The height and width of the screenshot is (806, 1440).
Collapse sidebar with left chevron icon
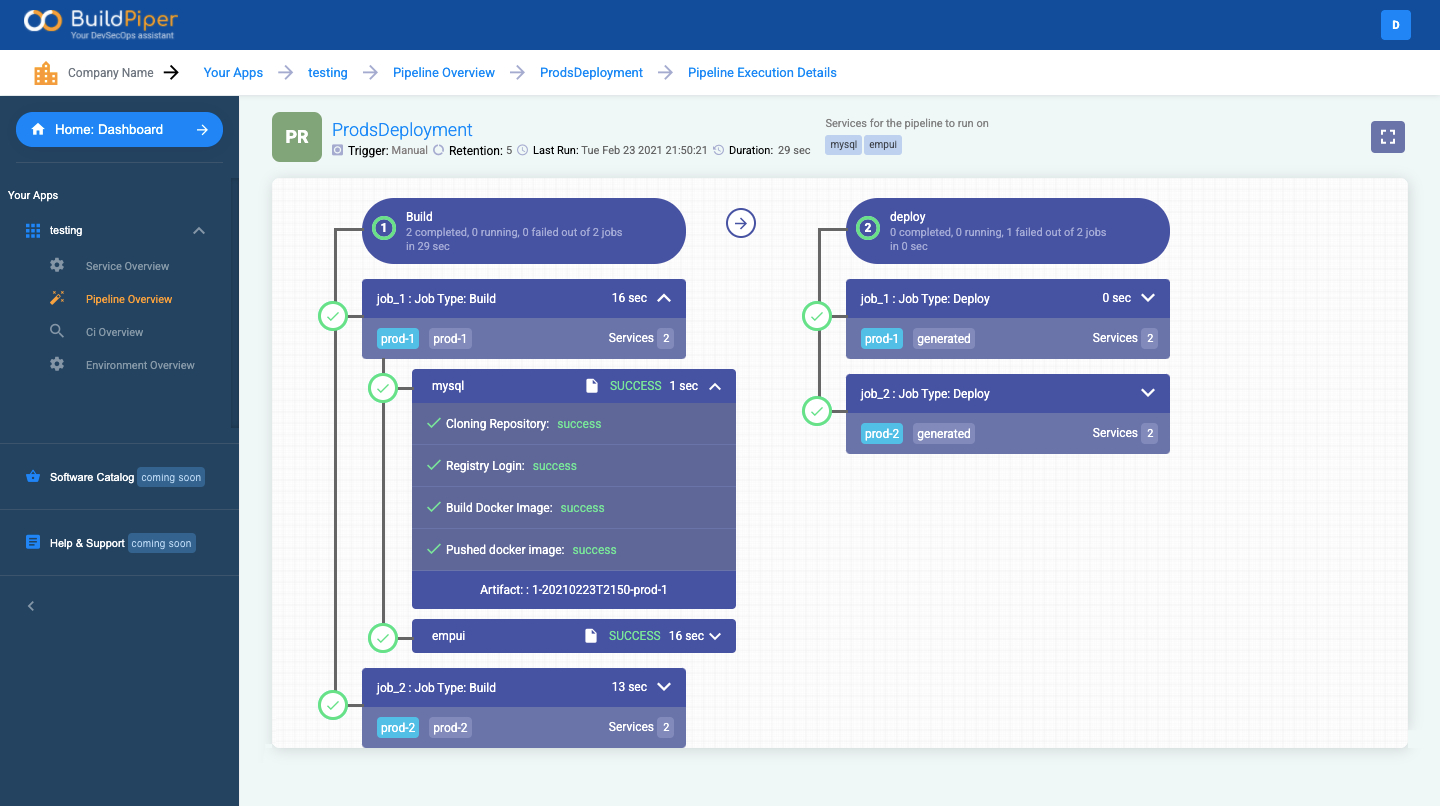click(x=31, y=606)
